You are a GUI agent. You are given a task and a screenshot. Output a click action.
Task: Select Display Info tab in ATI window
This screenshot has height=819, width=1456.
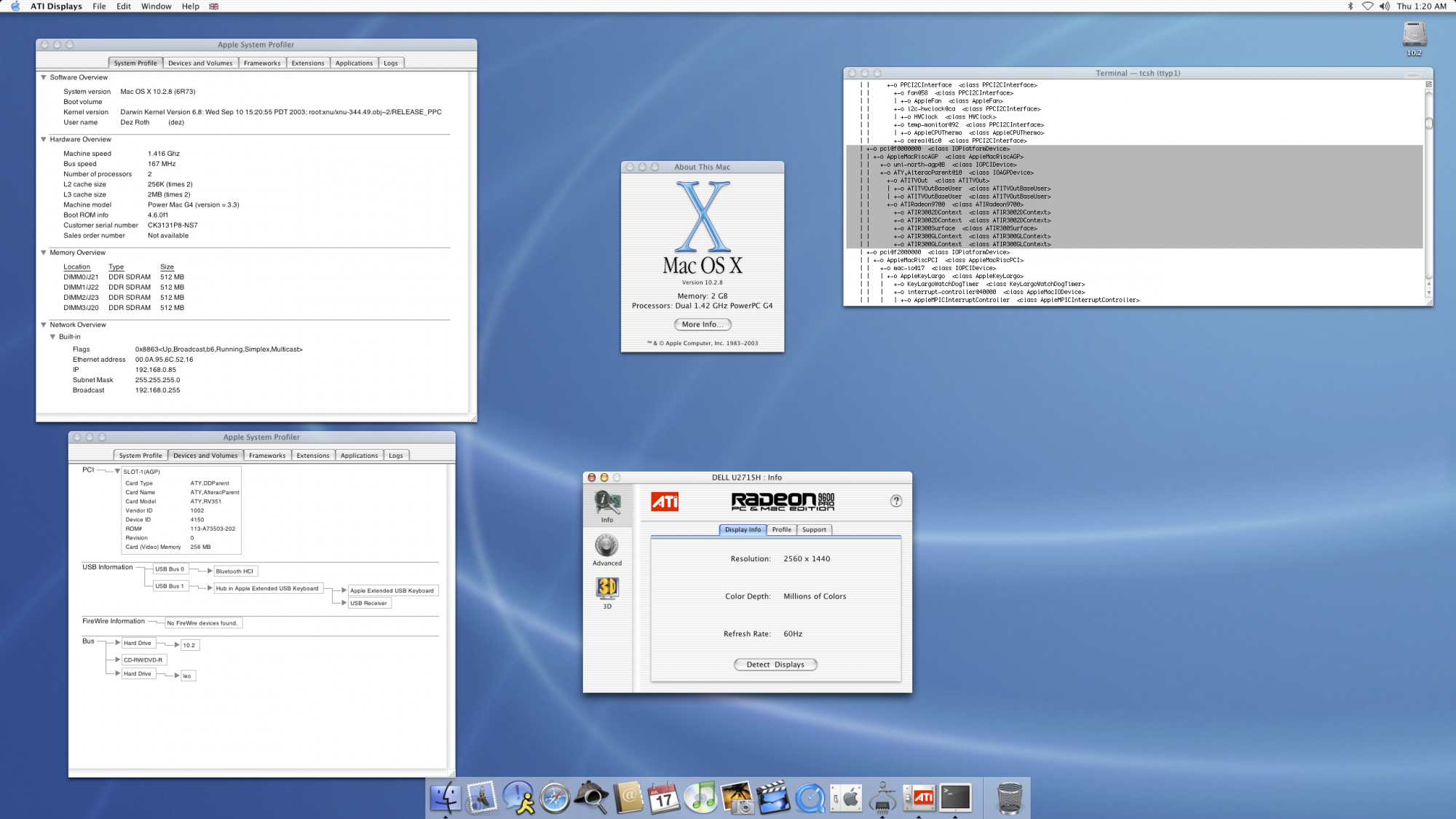click(743, 529)
